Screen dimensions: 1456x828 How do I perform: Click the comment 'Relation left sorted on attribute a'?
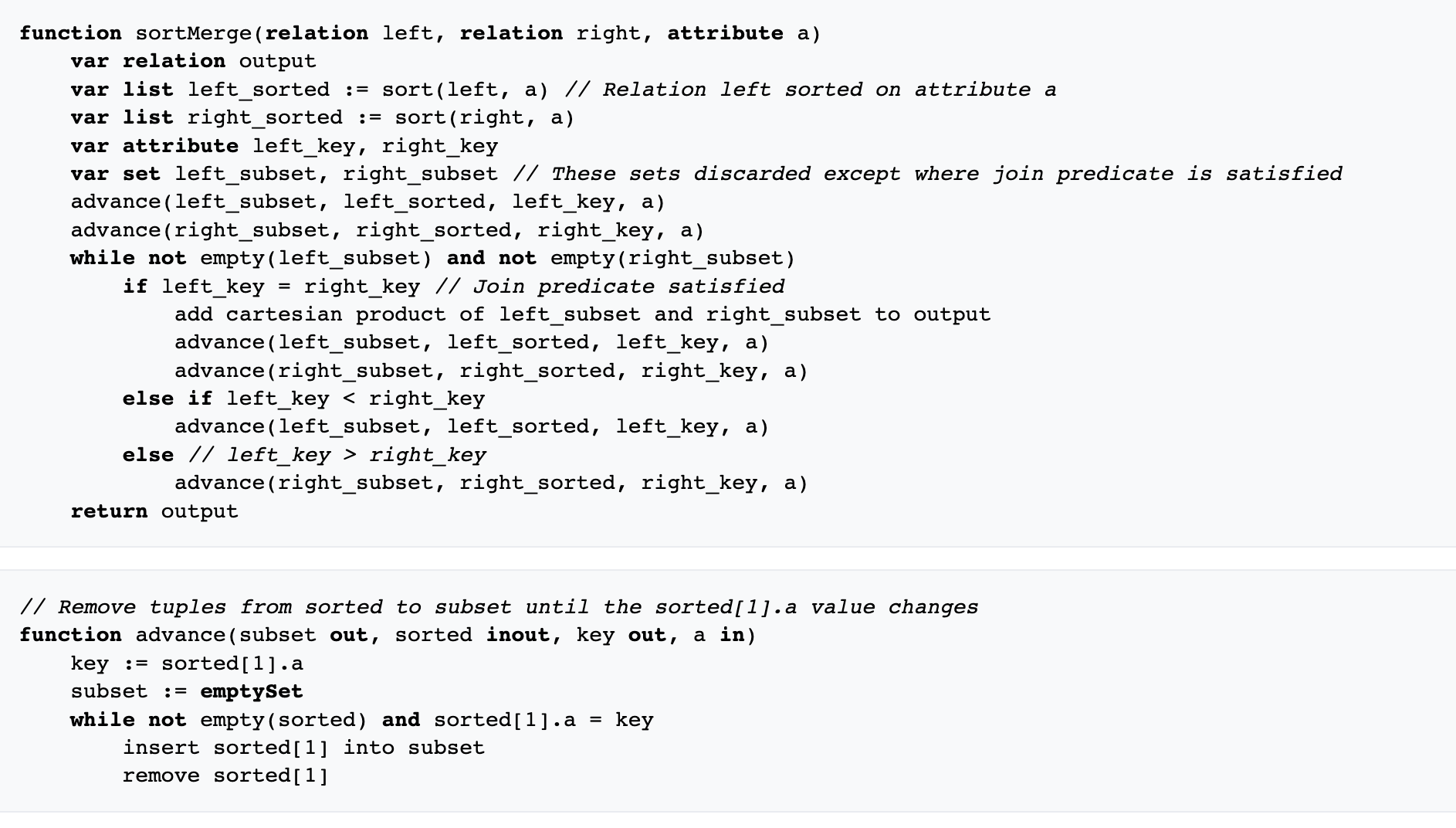pos(811,90)
